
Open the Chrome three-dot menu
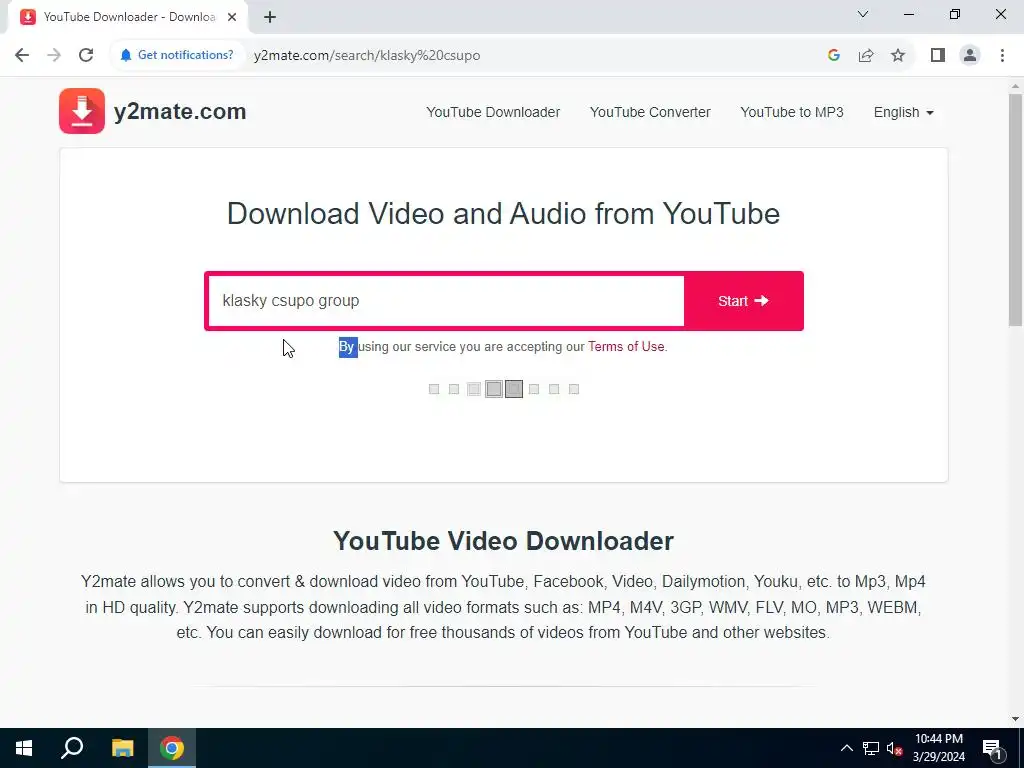point(1002,55)
